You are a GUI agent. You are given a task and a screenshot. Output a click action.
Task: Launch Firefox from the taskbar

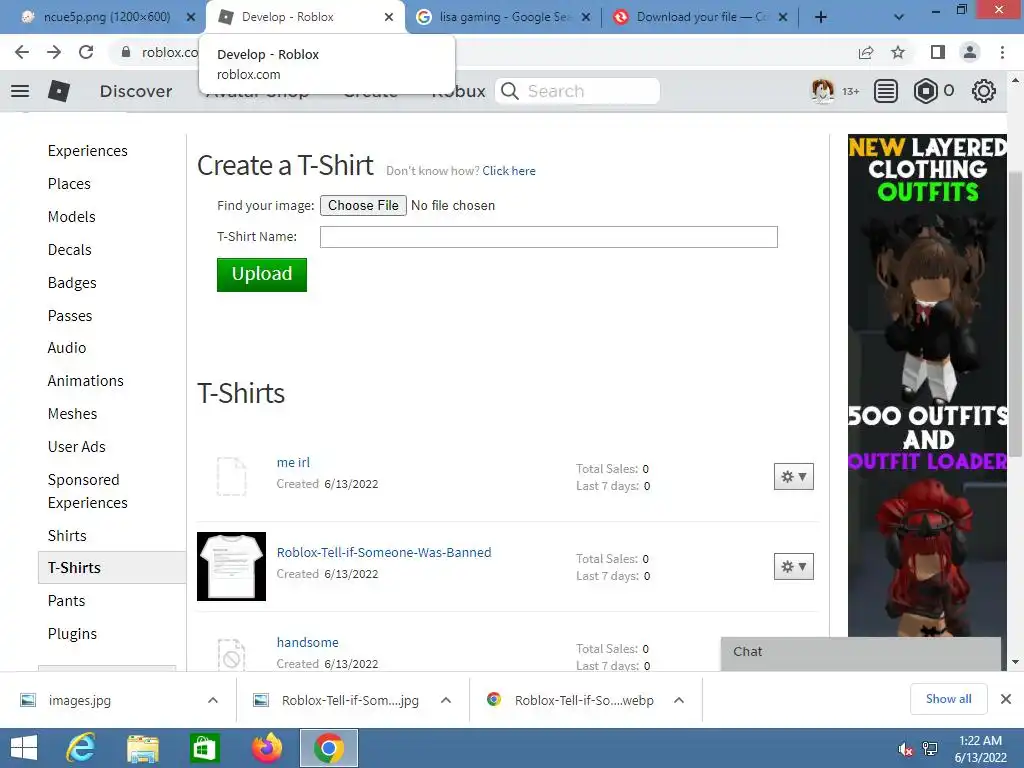tap(267, 748)
